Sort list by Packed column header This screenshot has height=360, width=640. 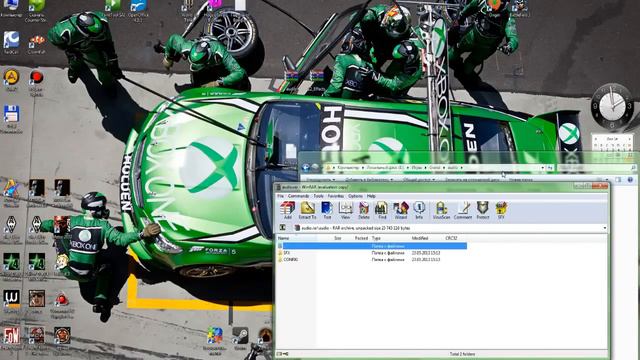coord(360,238)
